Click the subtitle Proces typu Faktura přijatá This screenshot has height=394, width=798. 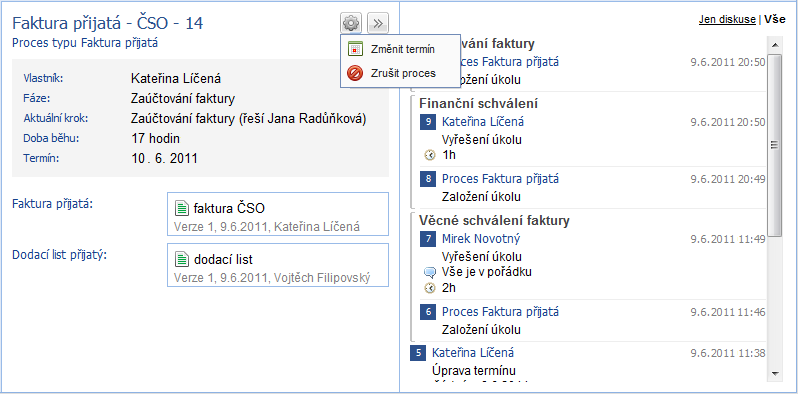click(x=85, y=43)
